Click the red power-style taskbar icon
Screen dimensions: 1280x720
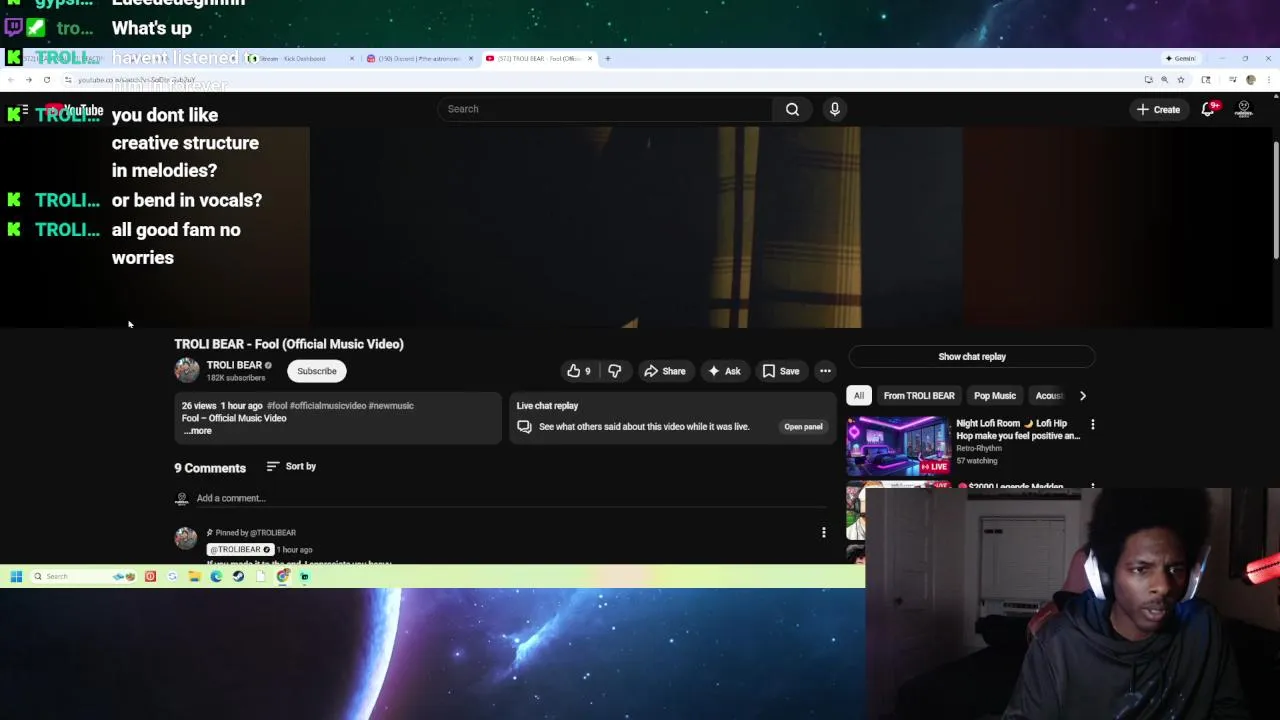point(150,576)
